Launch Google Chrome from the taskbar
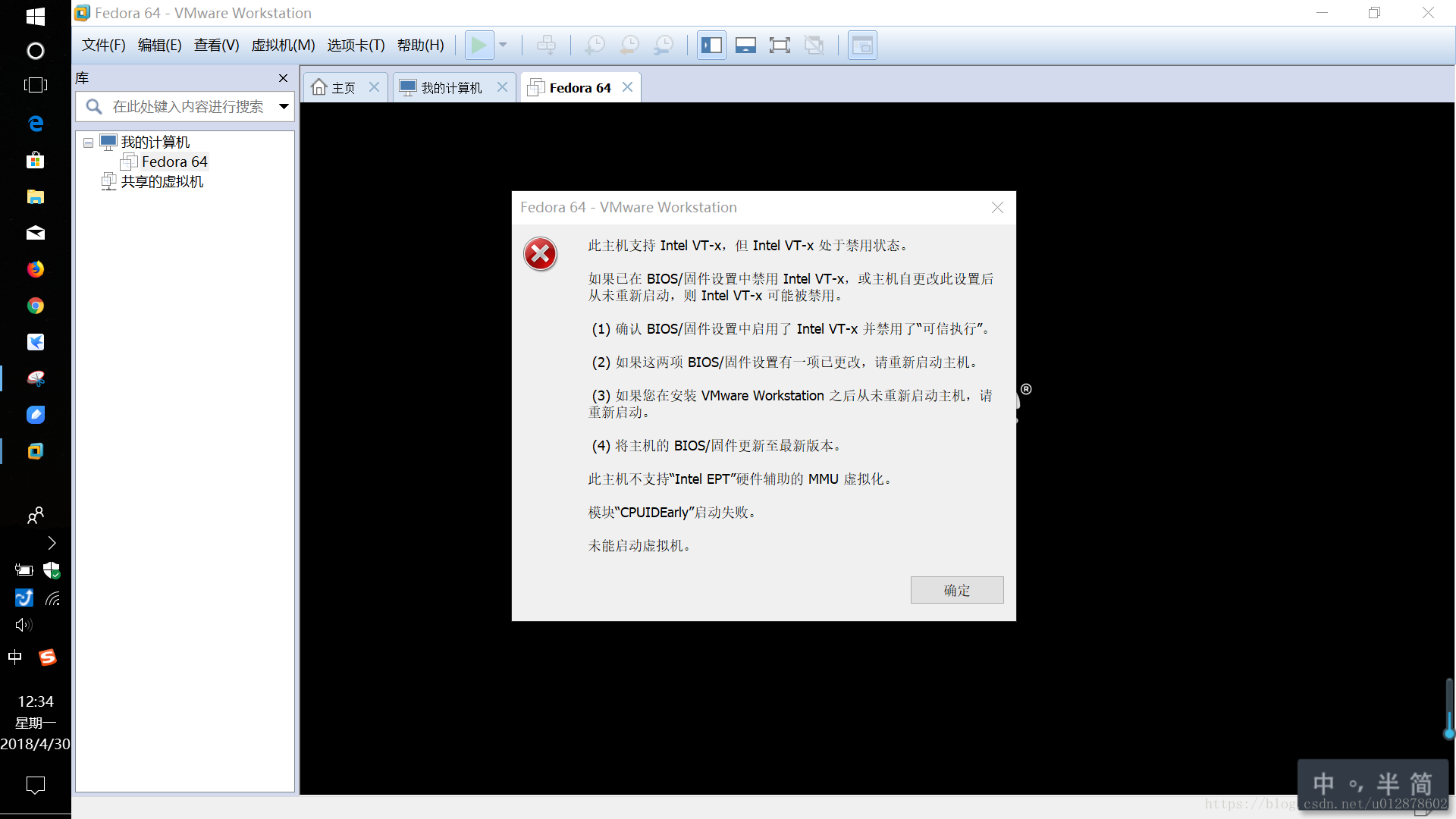The width and height of the screenshot is (1456, 819). (35, 306)
